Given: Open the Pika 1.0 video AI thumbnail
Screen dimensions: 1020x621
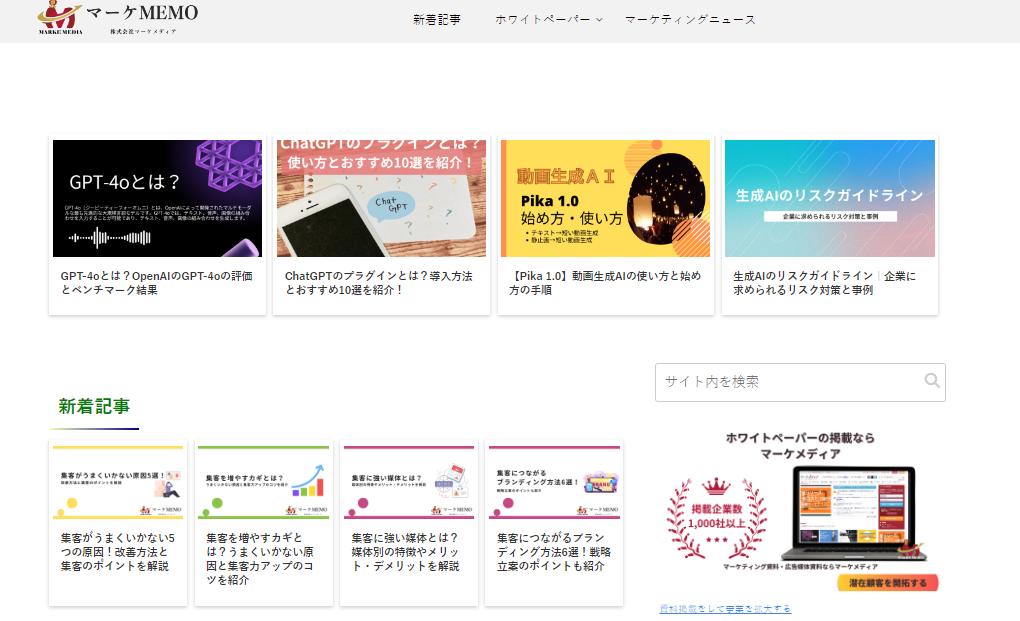Looking at the screenshot, I should (x=605, y=198).
